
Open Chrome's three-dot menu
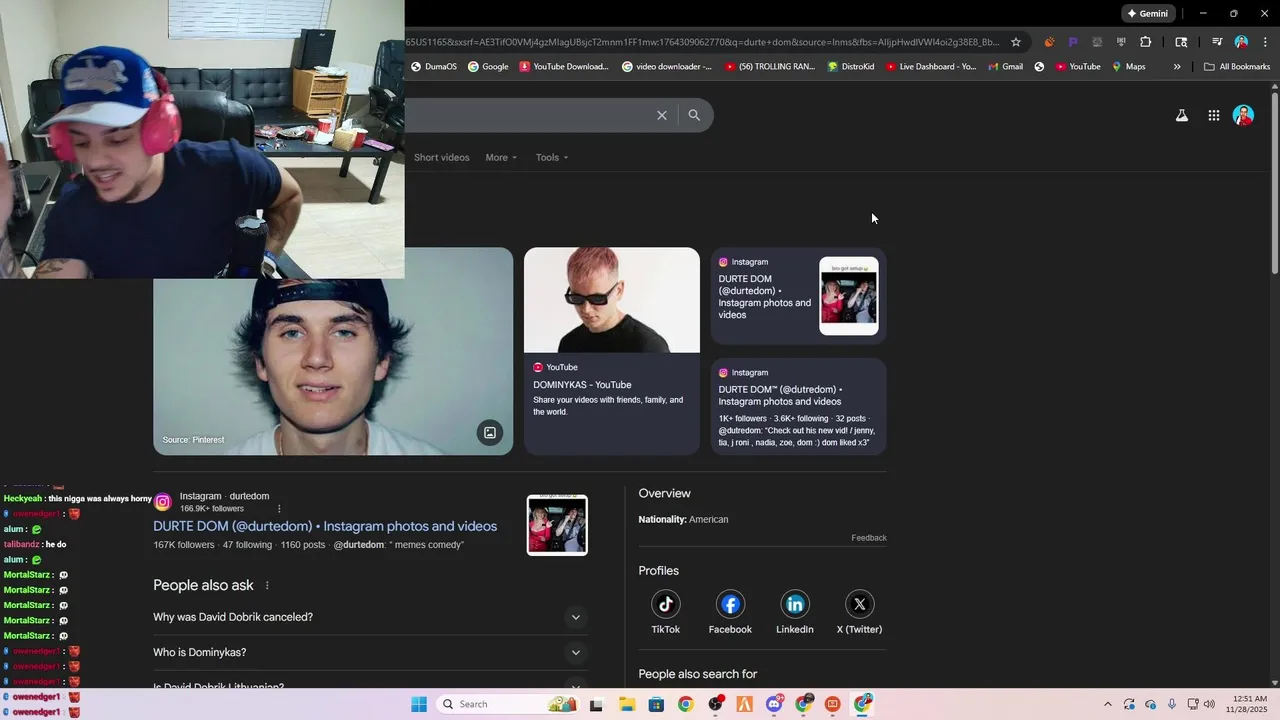point(1264,42)
